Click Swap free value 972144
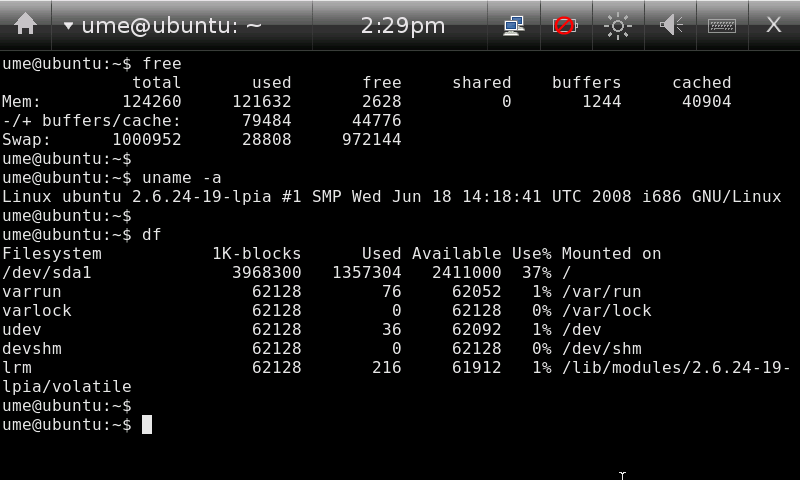The image size is (800, 480). point(372,139)
